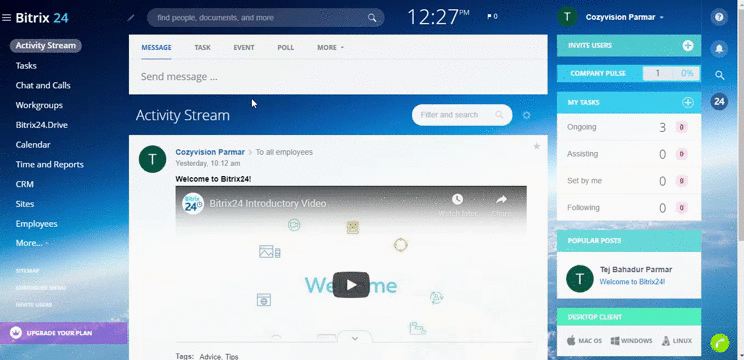Add a new task with My Tasks plus
The width and height of the screenshot is (744, 360).
pyautogui.click(x=688, y=102)
